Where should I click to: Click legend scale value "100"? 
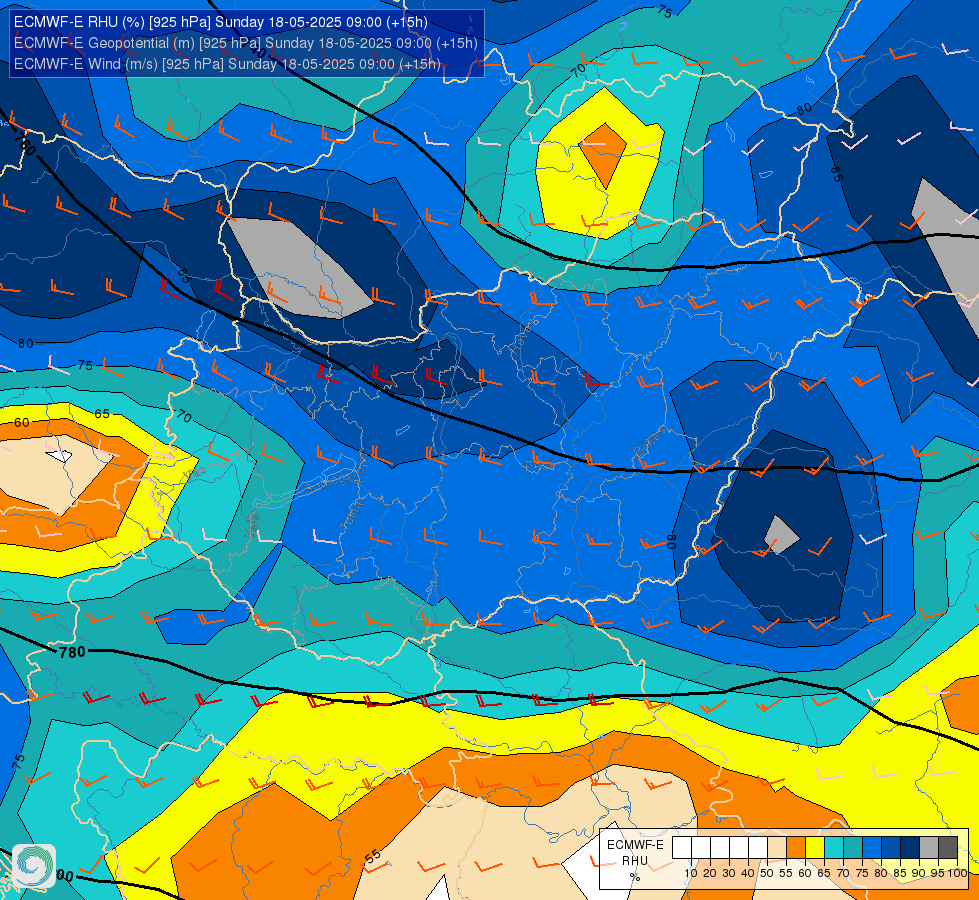(958, 873)
